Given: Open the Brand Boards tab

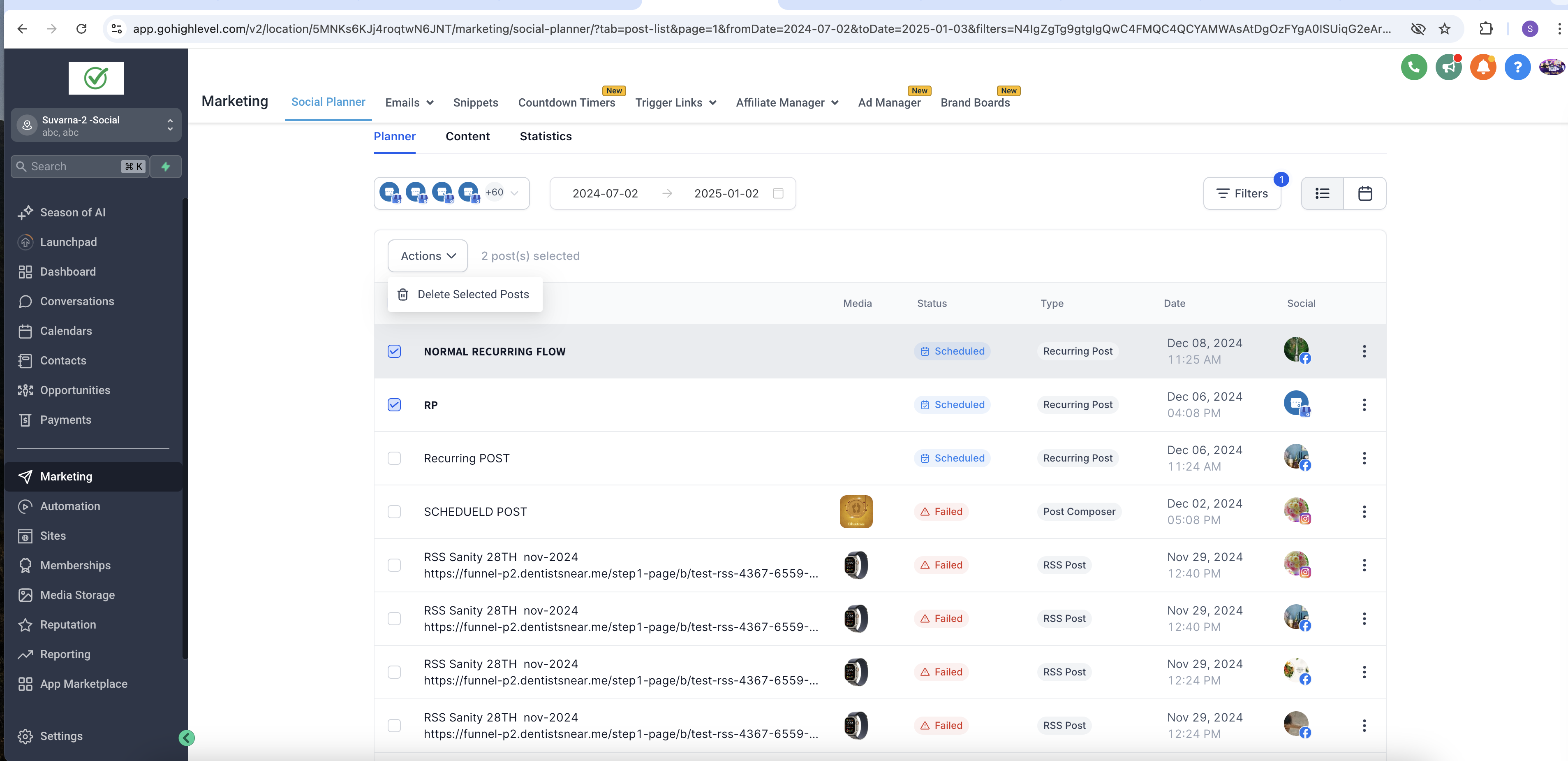Looking at the screenshot, I should coord(975,103).
